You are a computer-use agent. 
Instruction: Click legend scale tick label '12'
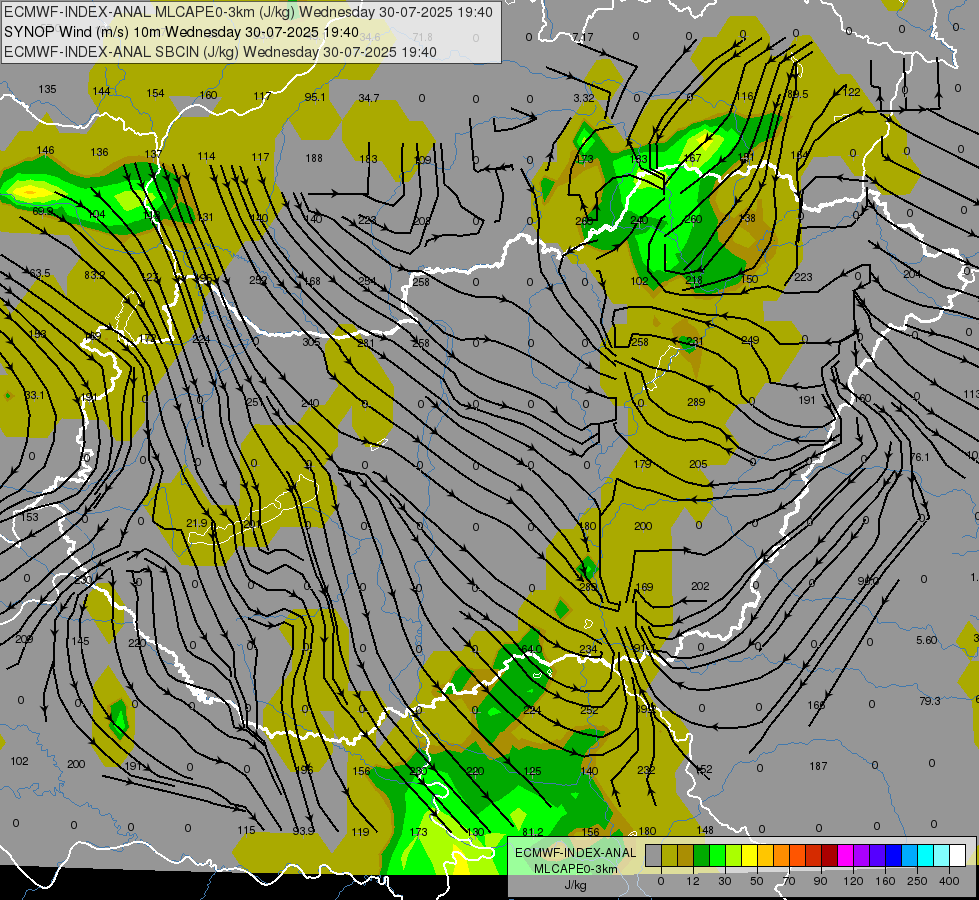tap(693, 881)
